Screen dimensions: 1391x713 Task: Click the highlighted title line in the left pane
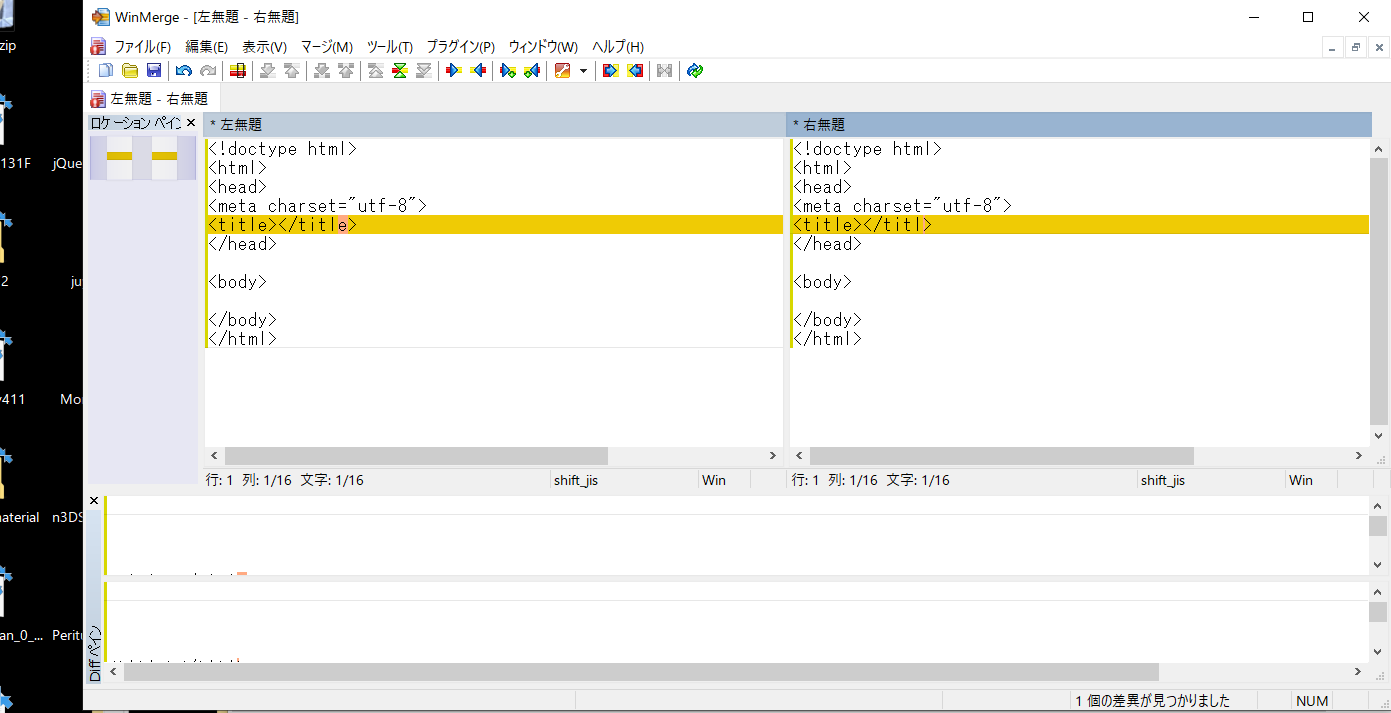coord(282,225)
